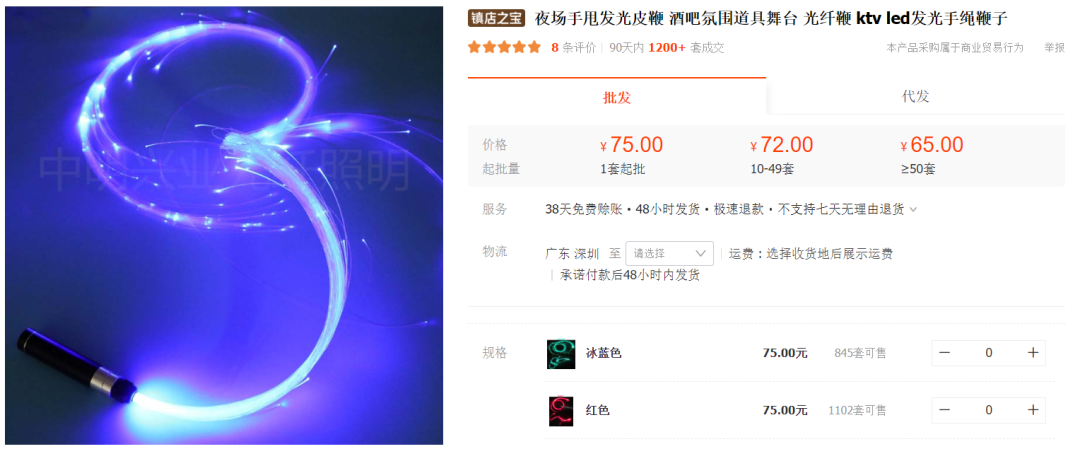
Task: Switch to the 代发 tab
Action: click(915, 96)
